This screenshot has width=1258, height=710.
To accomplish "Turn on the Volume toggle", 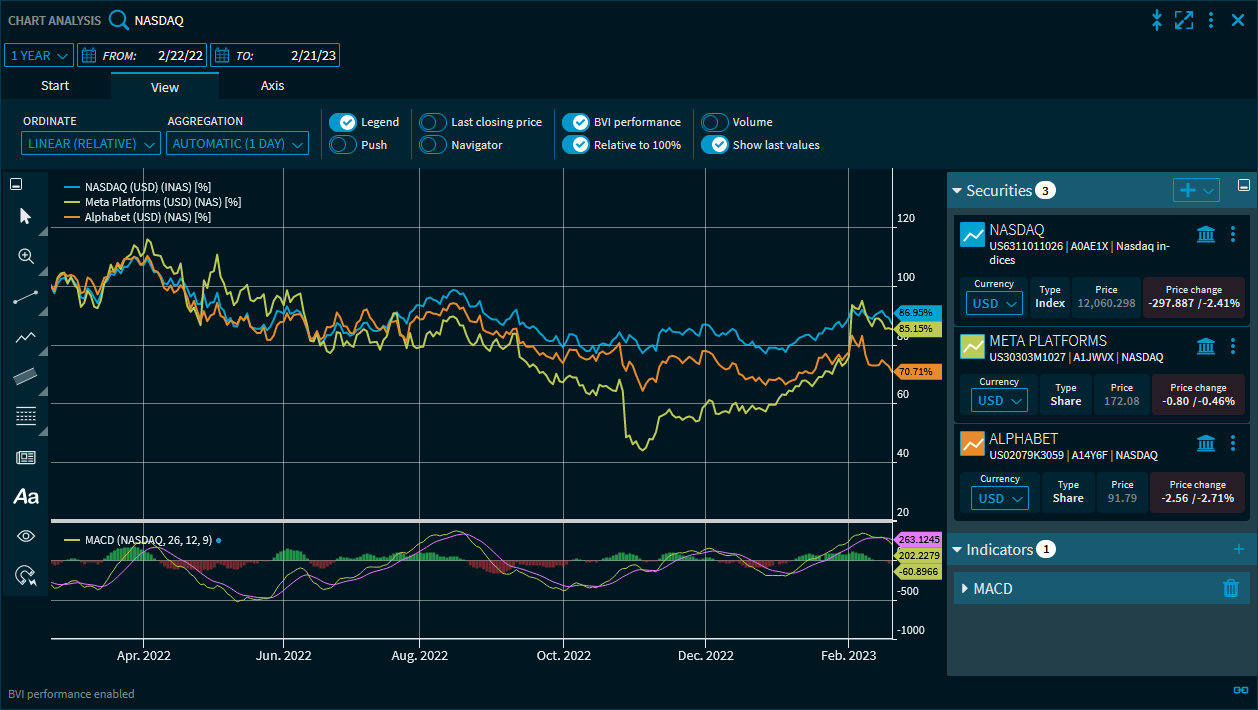I will [714, 122].
